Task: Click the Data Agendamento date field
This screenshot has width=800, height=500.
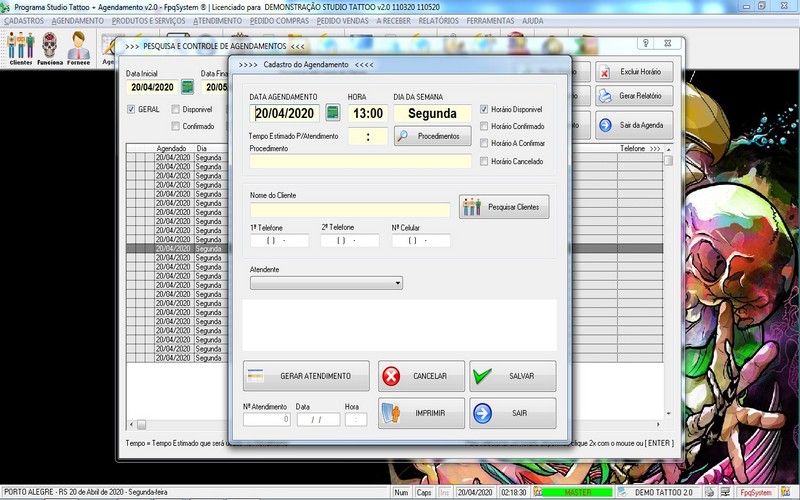Action: point(285,113)
